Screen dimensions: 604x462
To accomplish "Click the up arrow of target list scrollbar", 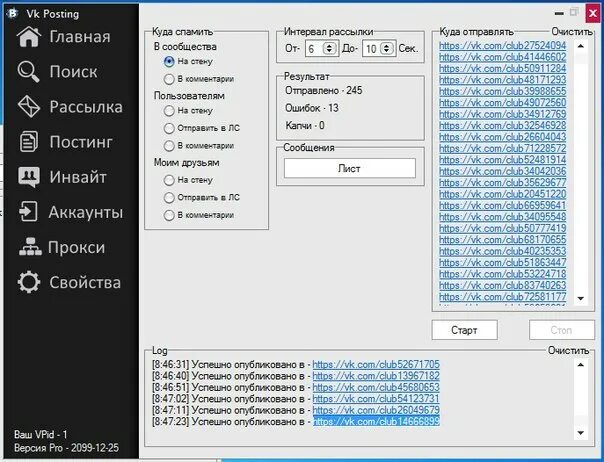I will click(x=581, y=46).
